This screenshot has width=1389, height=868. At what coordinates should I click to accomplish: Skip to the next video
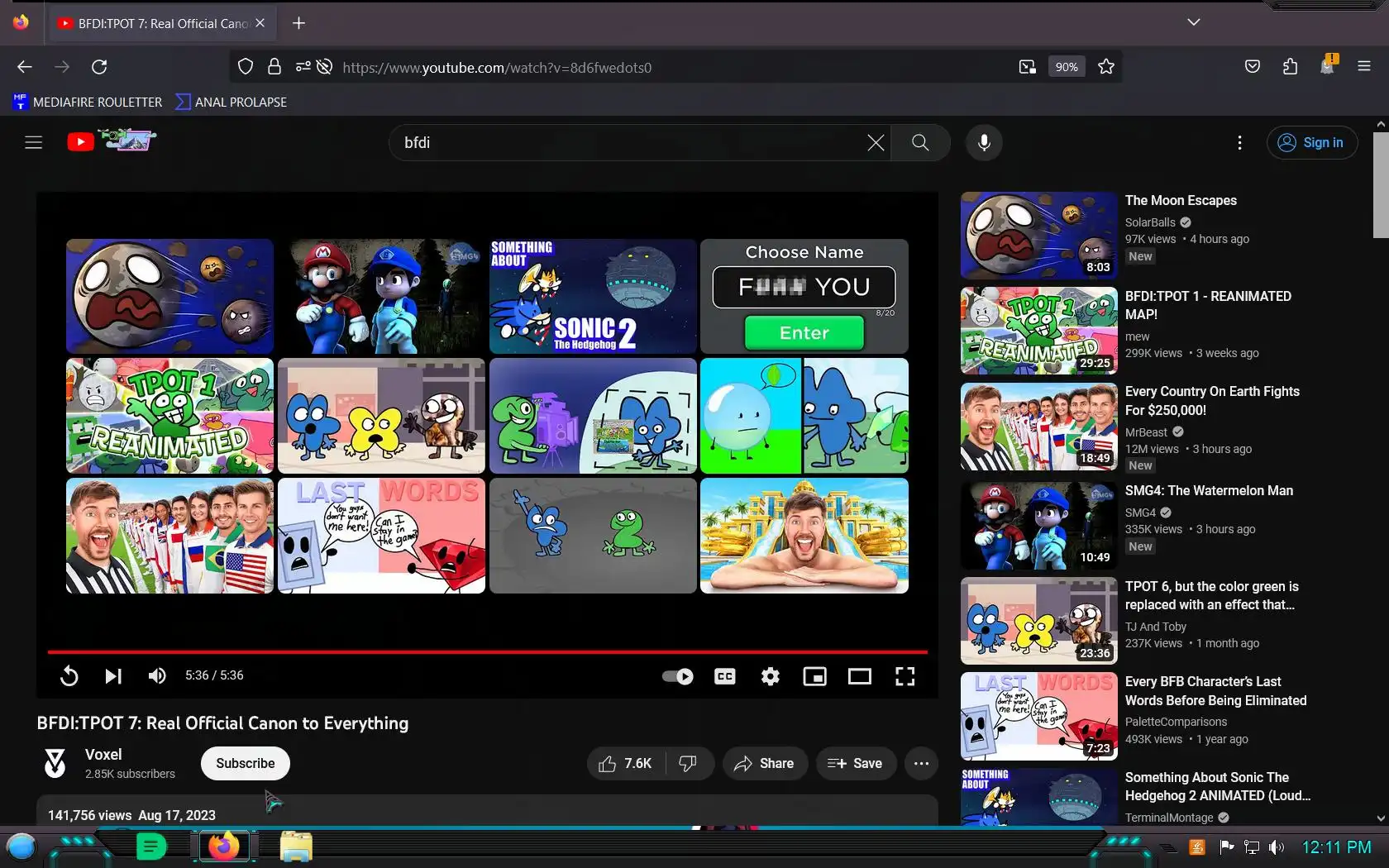click(113, 676)
